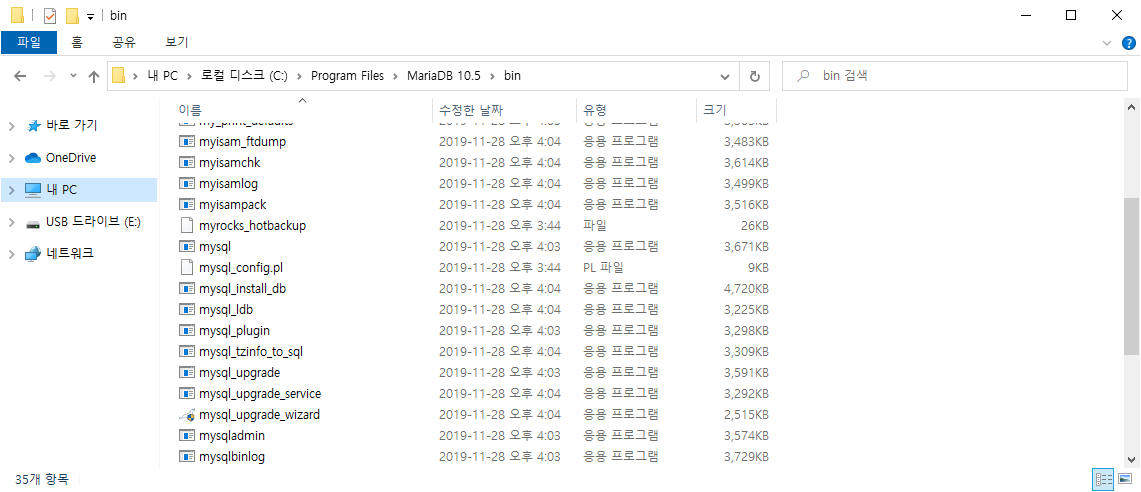This screenshot has width=1141, height=492.
Task: Click the myisamchk file icon
Action: coord(187,162)
